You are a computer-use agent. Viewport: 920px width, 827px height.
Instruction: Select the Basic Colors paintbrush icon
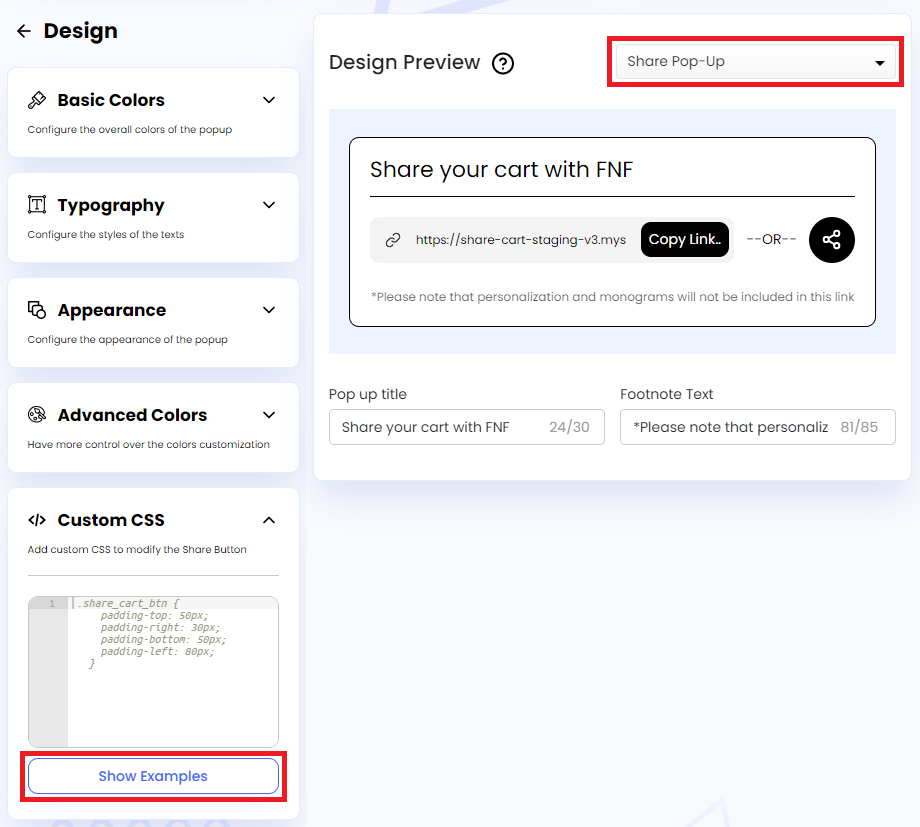(x=37, y=99)
